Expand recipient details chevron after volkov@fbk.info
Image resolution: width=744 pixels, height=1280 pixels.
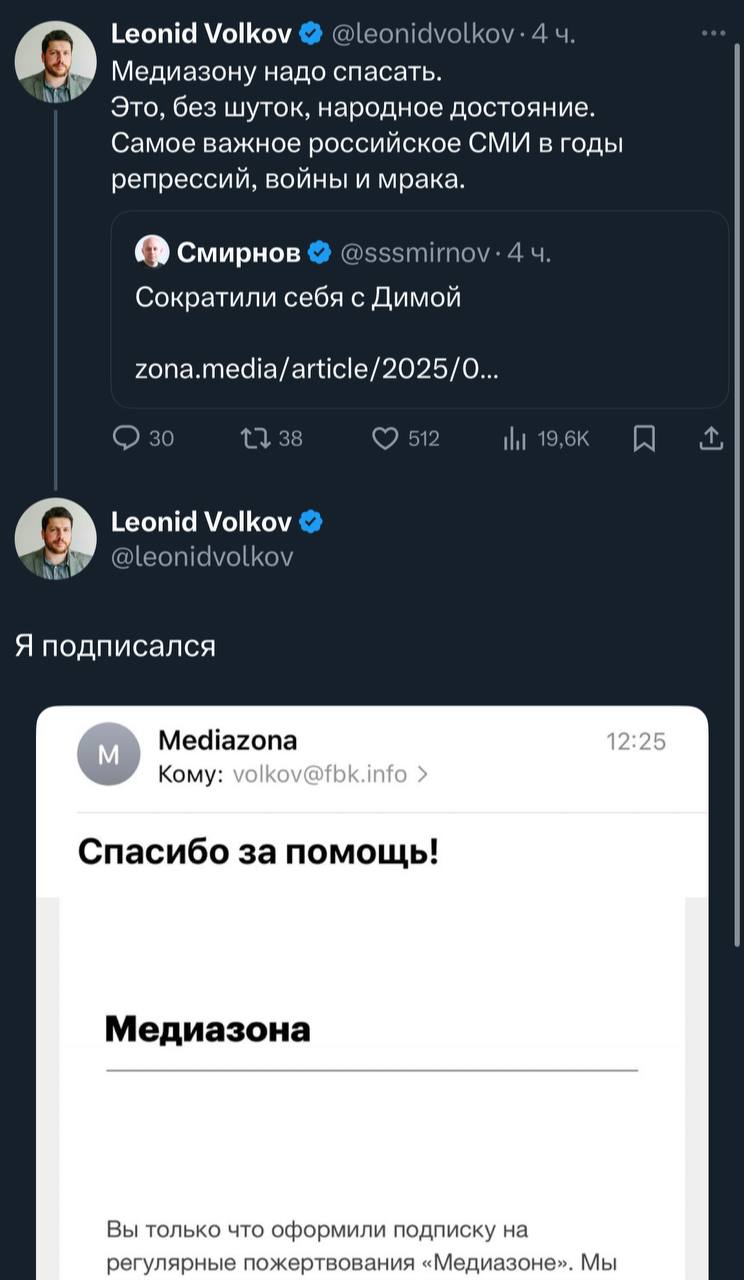422,773
